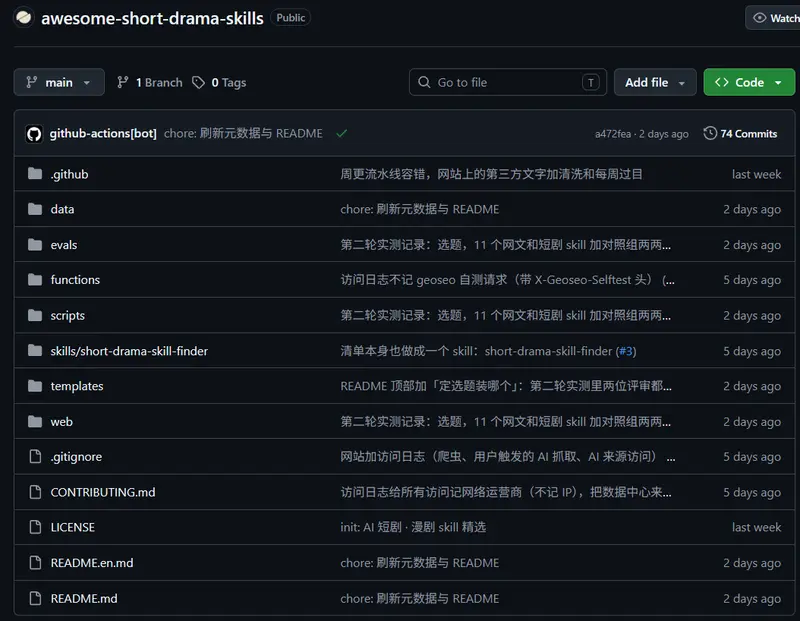Viewport: 800px width, 621px height.
Task: Click the data folder icon
Action: pyautogui.click(x=35, y=209)
